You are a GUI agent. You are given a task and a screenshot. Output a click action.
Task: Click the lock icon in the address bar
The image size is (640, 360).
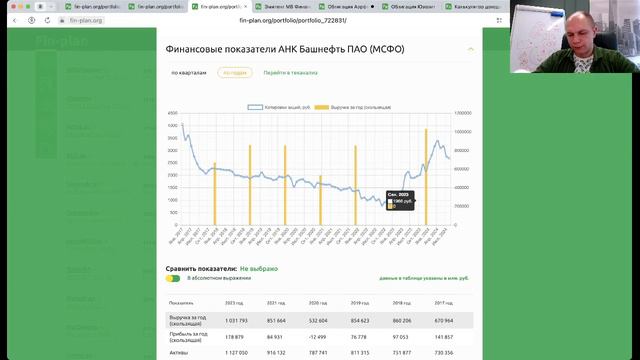tap(62, 20)
